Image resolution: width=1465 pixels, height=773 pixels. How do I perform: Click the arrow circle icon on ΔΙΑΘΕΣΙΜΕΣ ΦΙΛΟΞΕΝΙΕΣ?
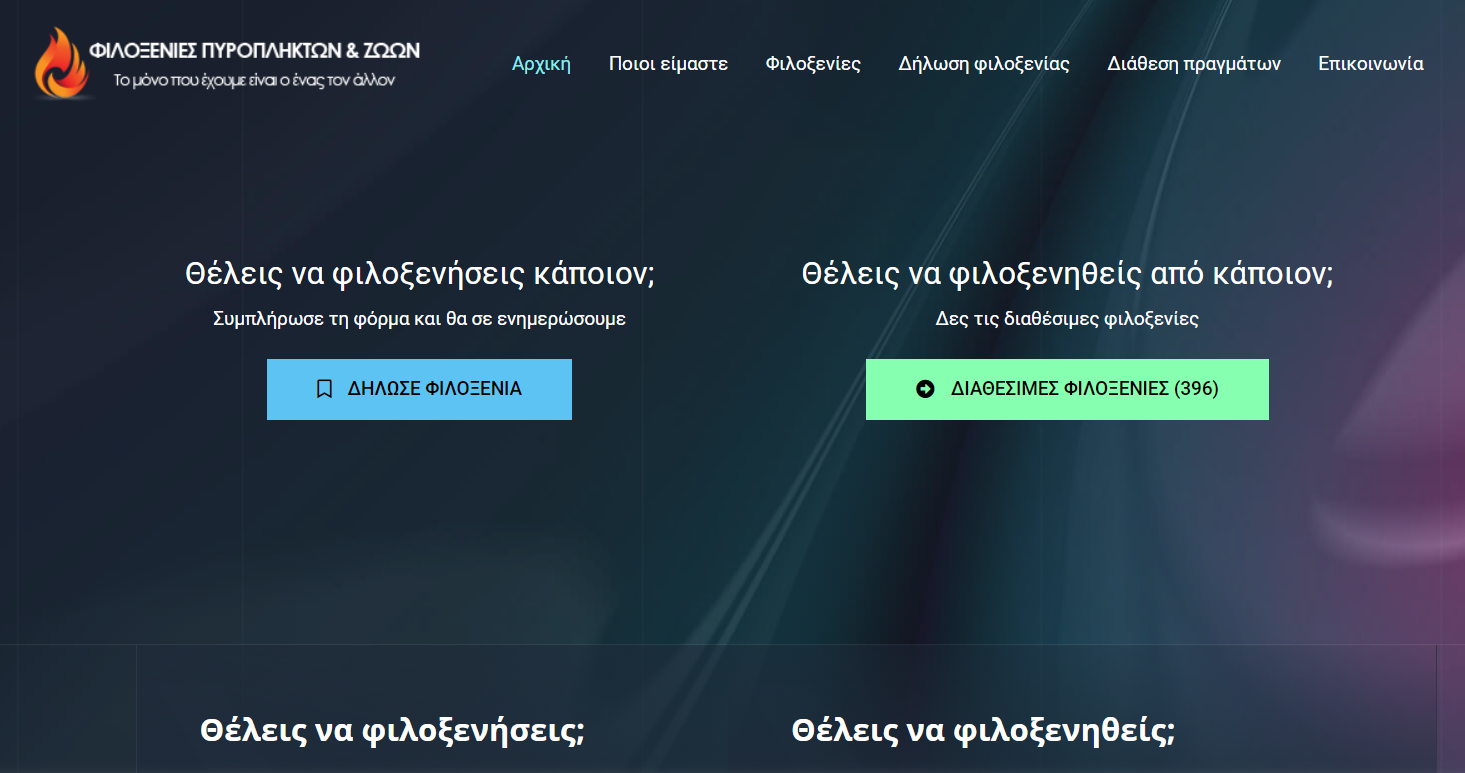pyautogui.click(x=925, y=389)
